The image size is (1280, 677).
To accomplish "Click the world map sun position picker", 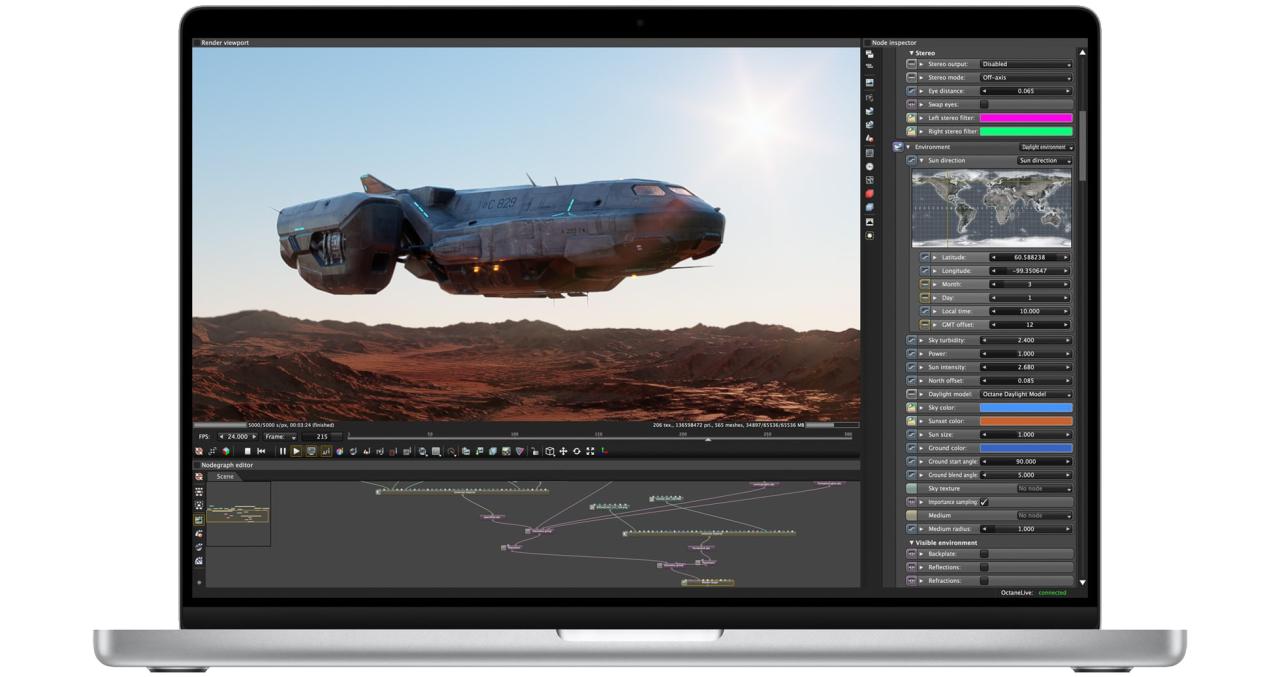I will [x=991, y=208].
